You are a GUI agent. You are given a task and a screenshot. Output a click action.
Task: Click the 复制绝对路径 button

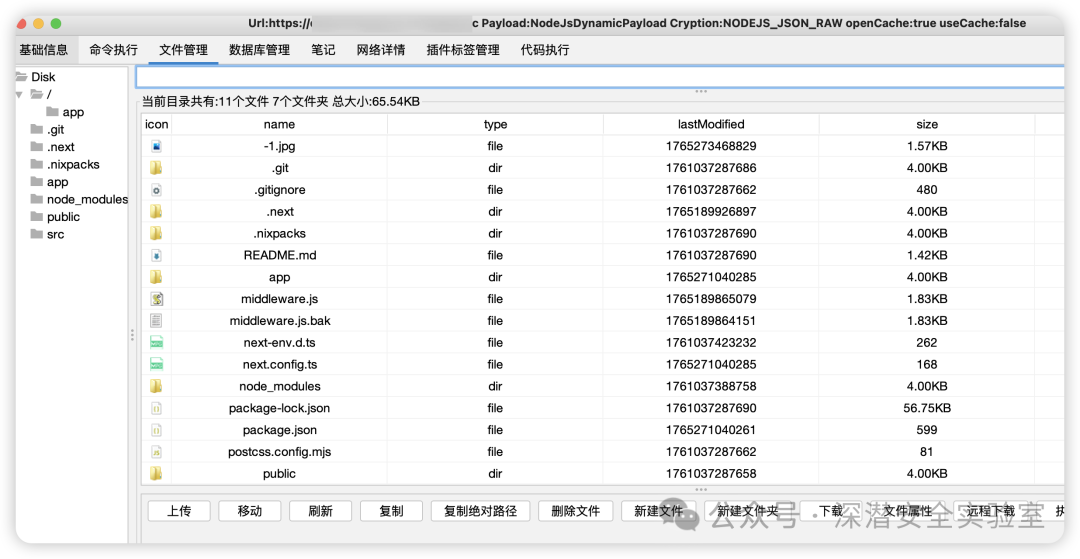480,511
